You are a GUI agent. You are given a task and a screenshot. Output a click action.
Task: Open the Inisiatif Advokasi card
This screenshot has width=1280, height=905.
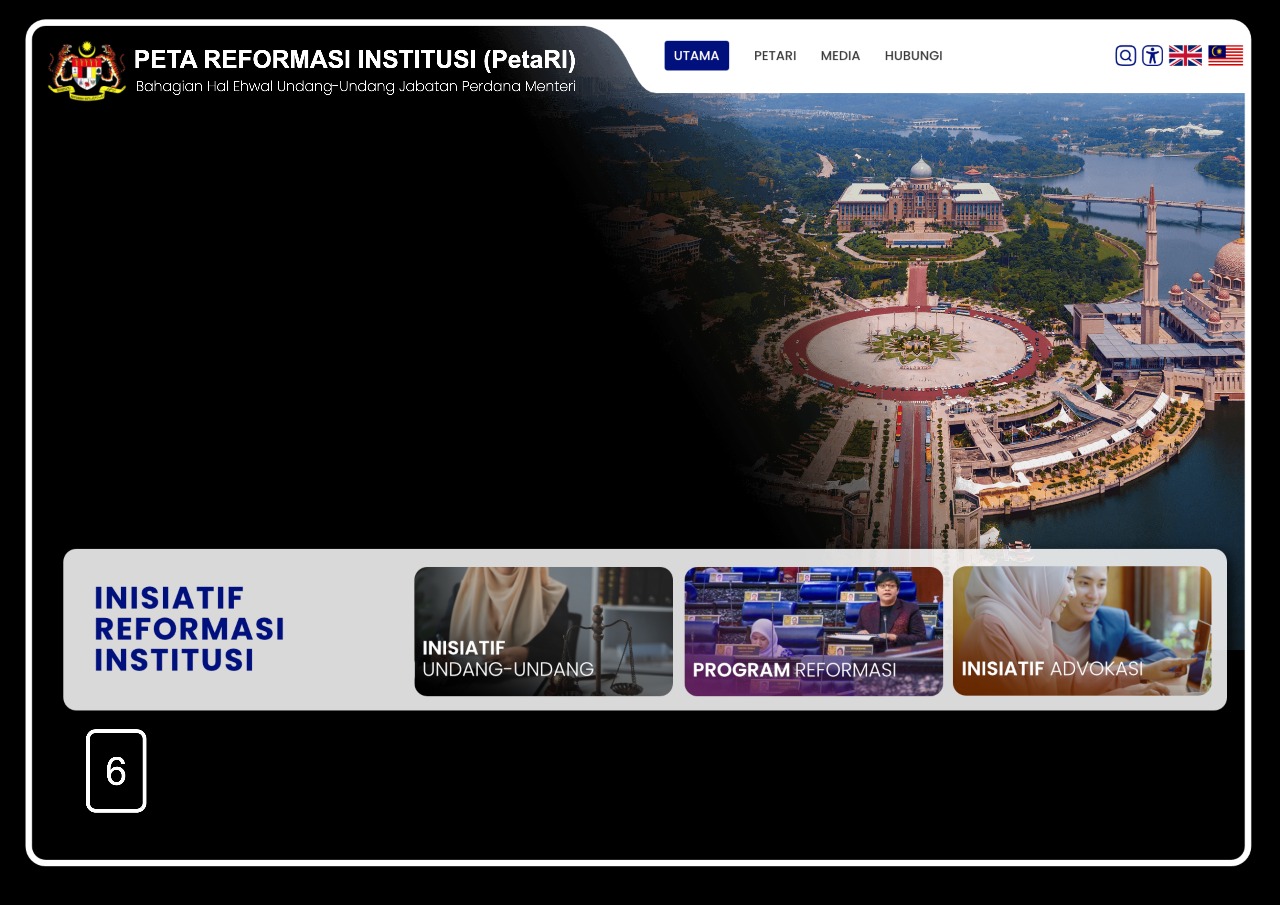1082,632
